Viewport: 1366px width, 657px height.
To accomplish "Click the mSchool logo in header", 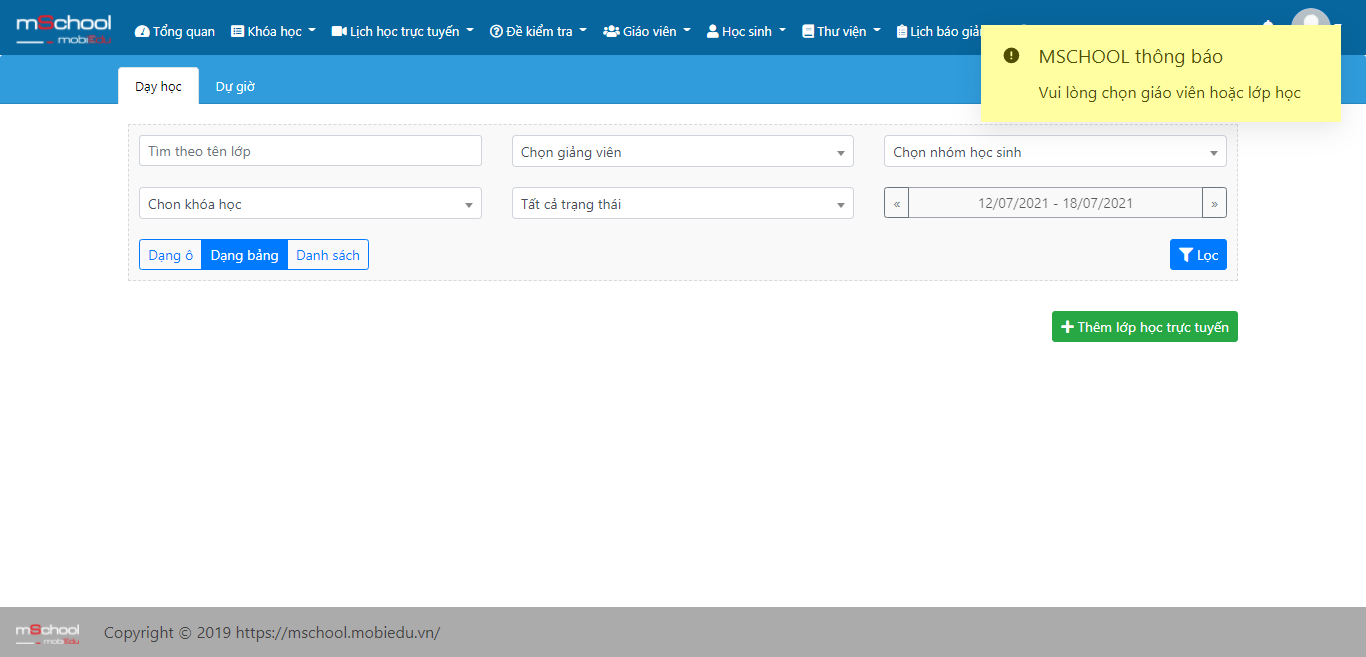I will 64,30.
